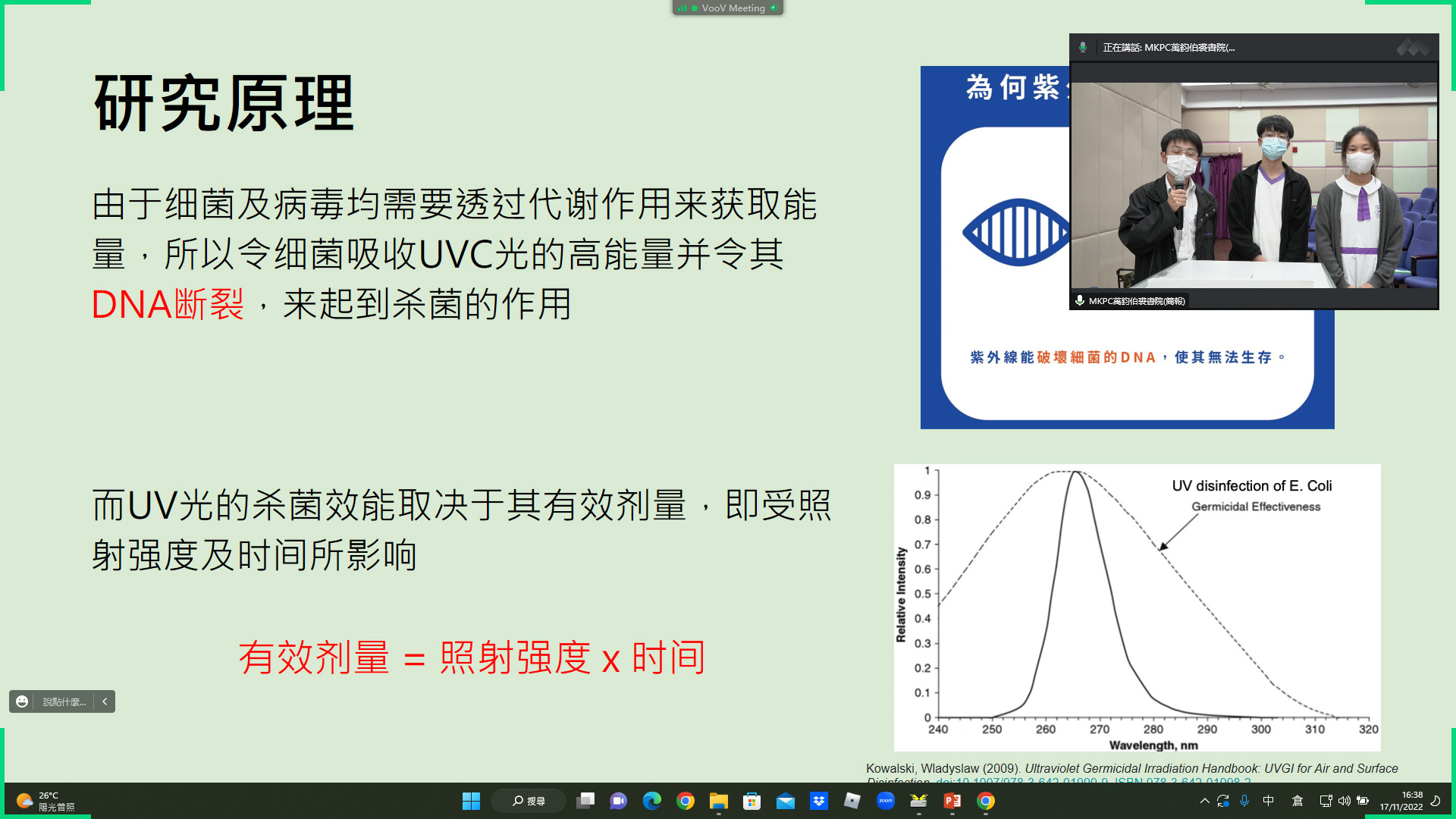Open Microsoft Store from the taskbar
The image size is (1456, 819).
click(x=752, y=801)
